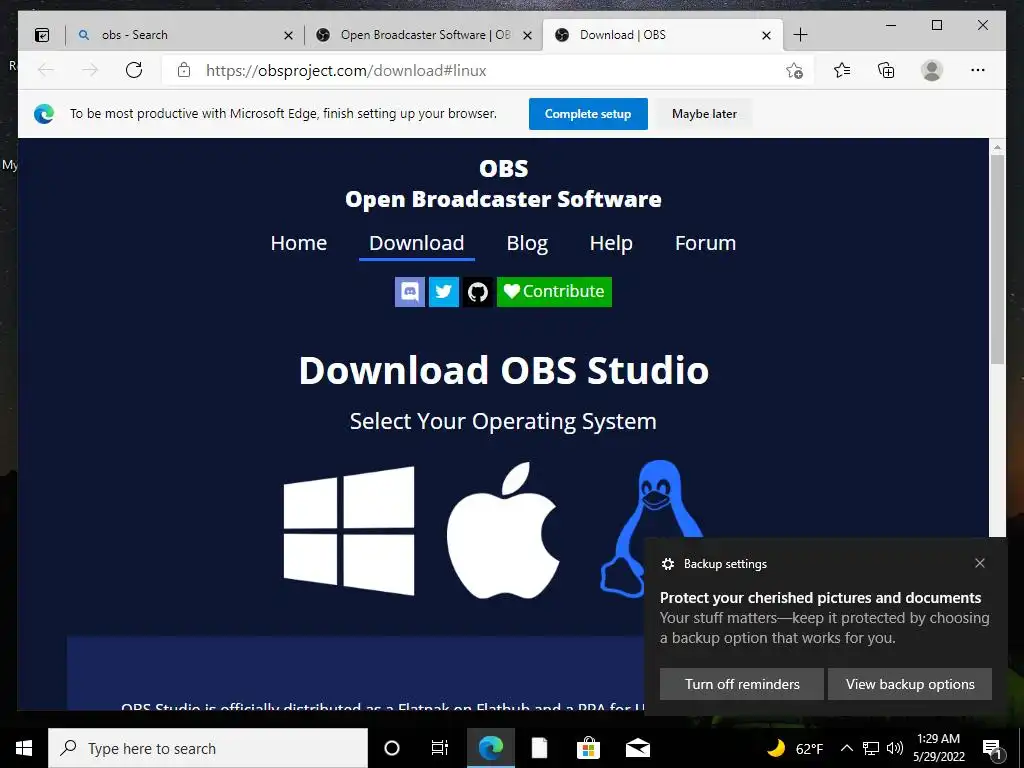The width and height of the screenshot is (1024, 768).
Task: Click the page vertical scrollbar thumb
Action: [997, 259]
